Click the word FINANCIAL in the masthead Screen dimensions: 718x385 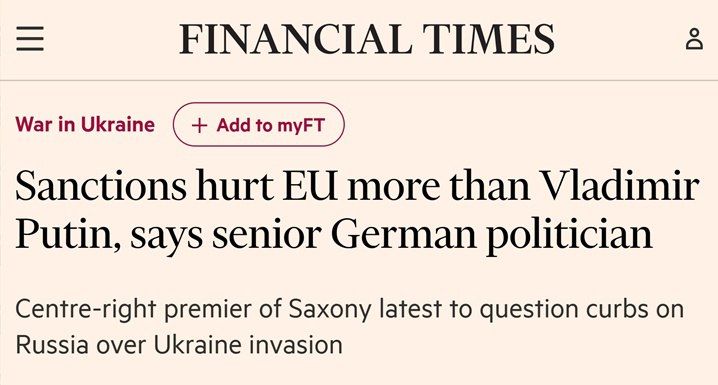point(295,39)
